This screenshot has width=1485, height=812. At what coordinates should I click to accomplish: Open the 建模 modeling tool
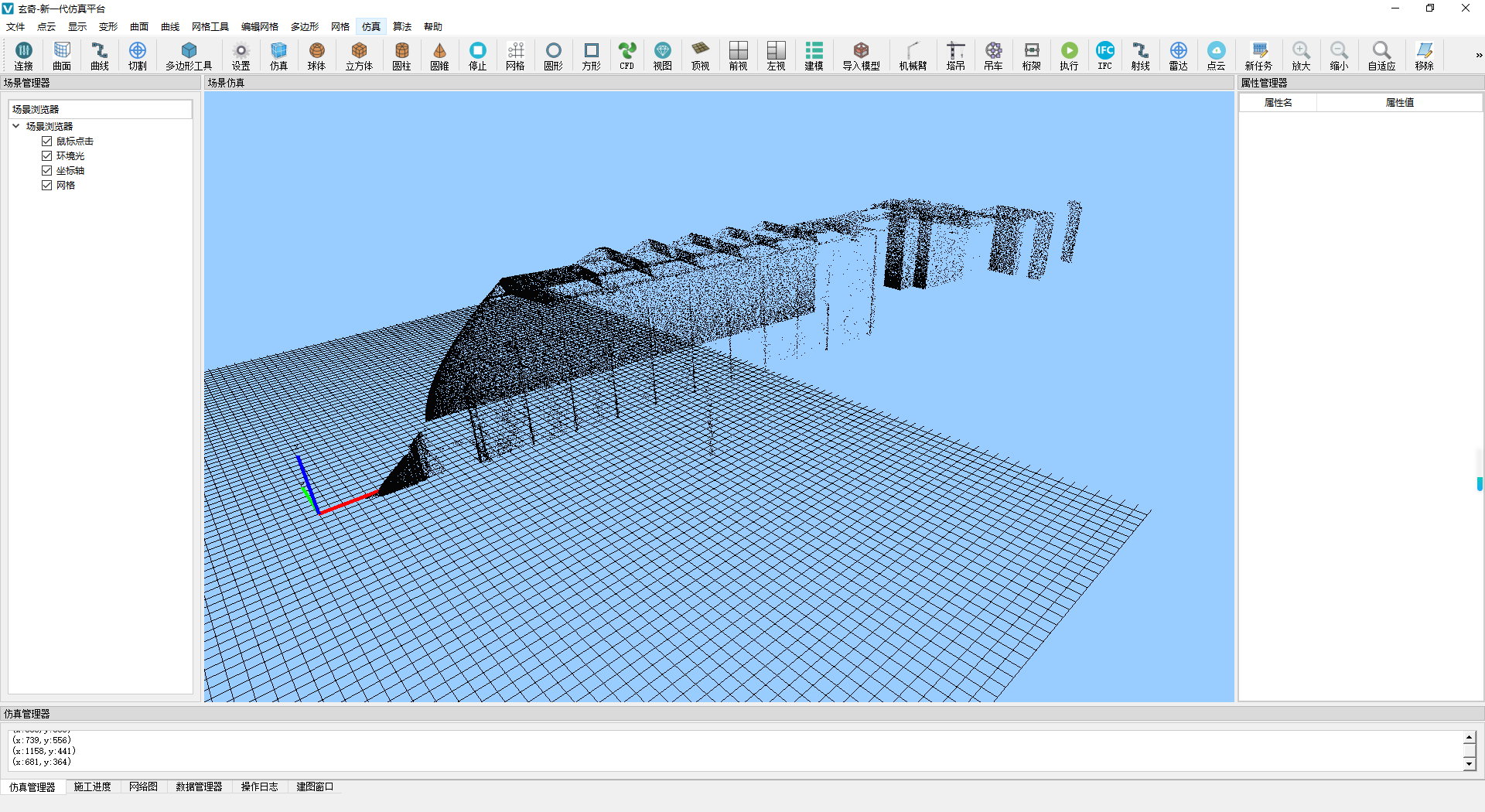[x=814, y=56]
